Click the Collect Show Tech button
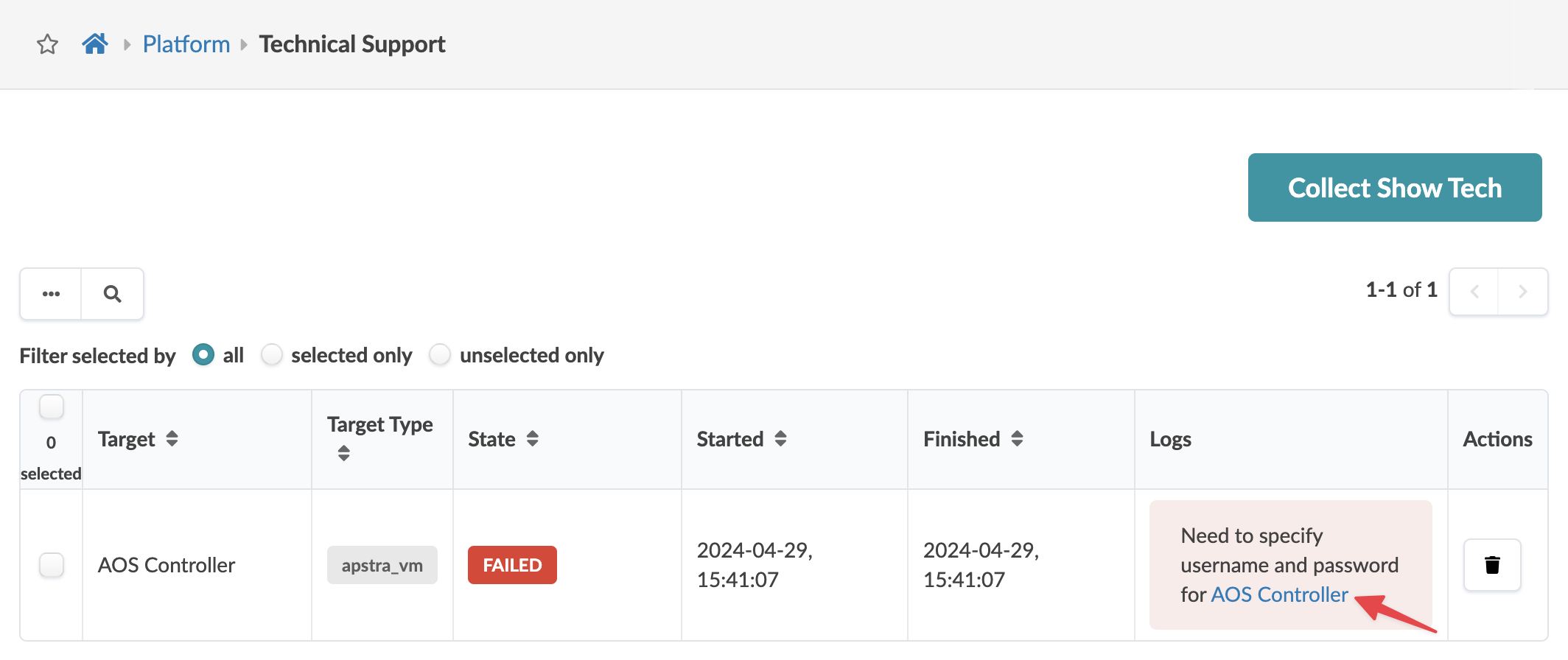1568x660 pixels. 1394,188
